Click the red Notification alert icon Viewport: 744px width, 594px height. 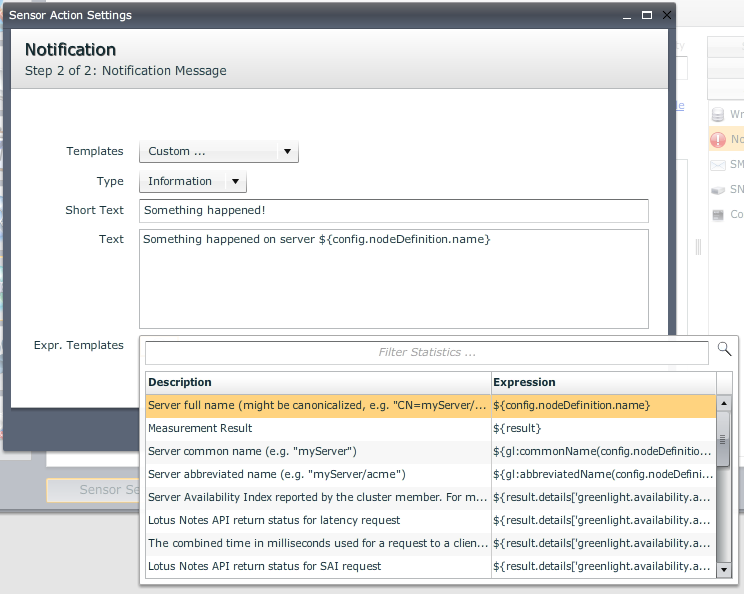717,140
